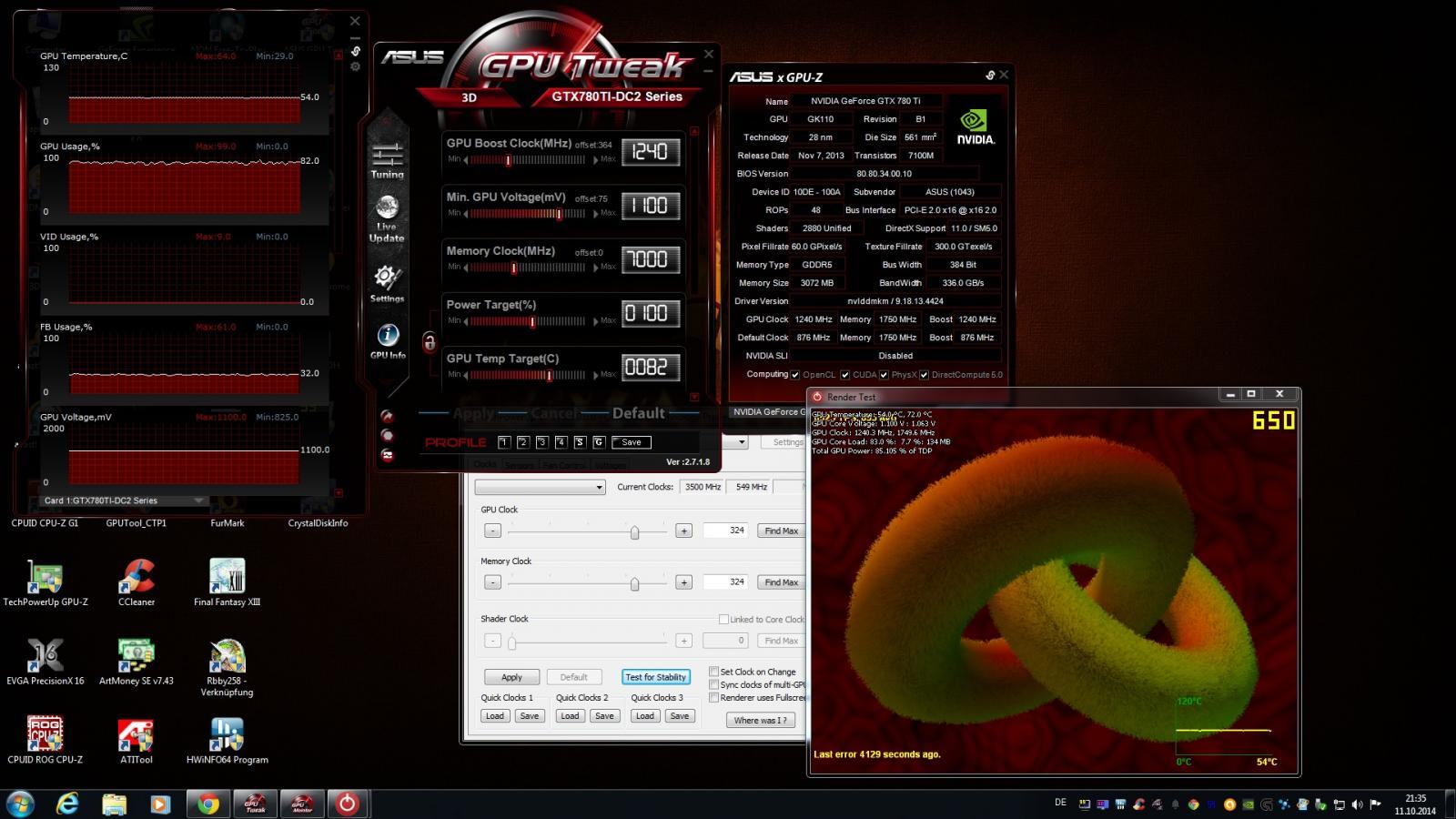Toggle the CUDA checkbox in GPU-Z
The height and width of the screenshot is (819, 1456).
[x=845, y=375]
